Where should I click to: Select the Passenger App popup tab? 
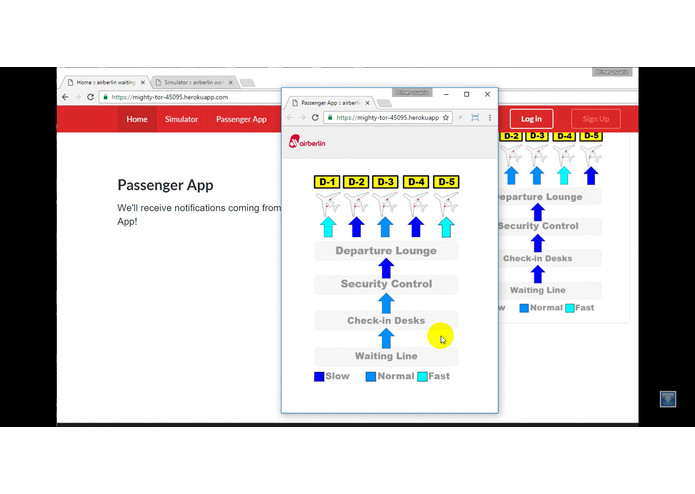330,103
